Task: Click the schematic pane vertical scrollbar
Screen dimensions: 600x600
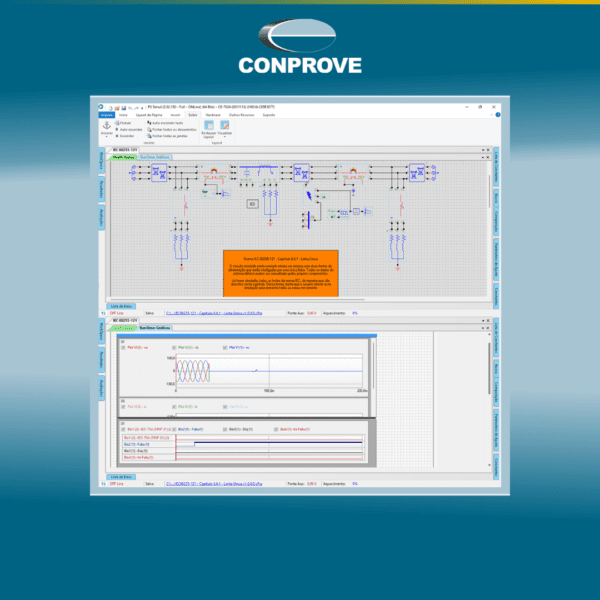Action: (489, 191)
